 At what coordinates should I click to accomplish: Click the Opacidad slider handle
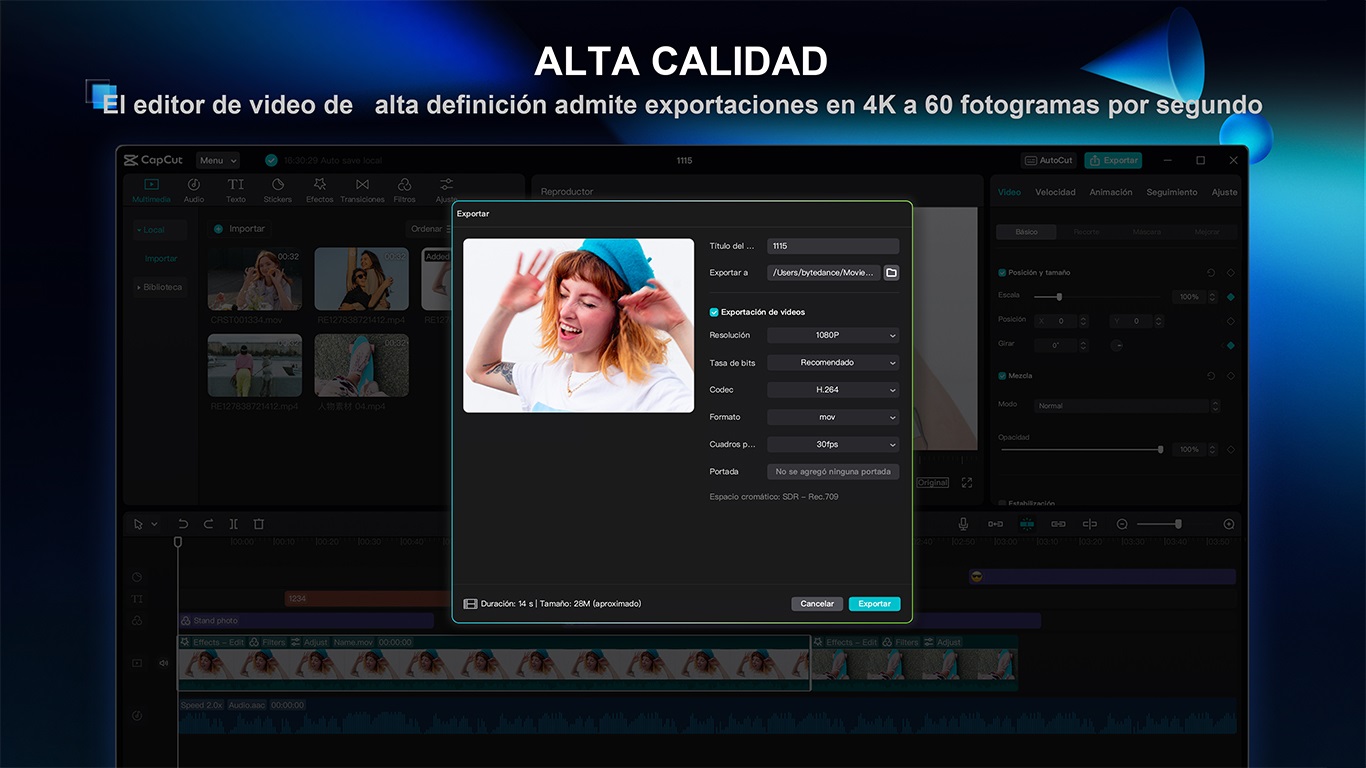coord(1160,450)
